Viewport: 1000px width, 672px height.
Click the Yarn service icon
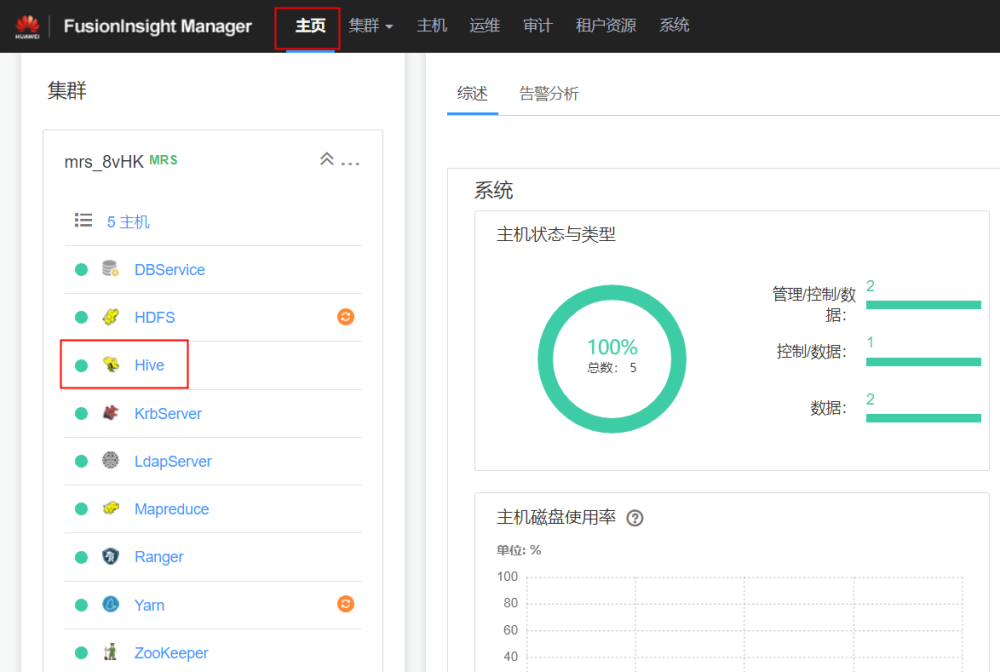[x=110, y=604]
